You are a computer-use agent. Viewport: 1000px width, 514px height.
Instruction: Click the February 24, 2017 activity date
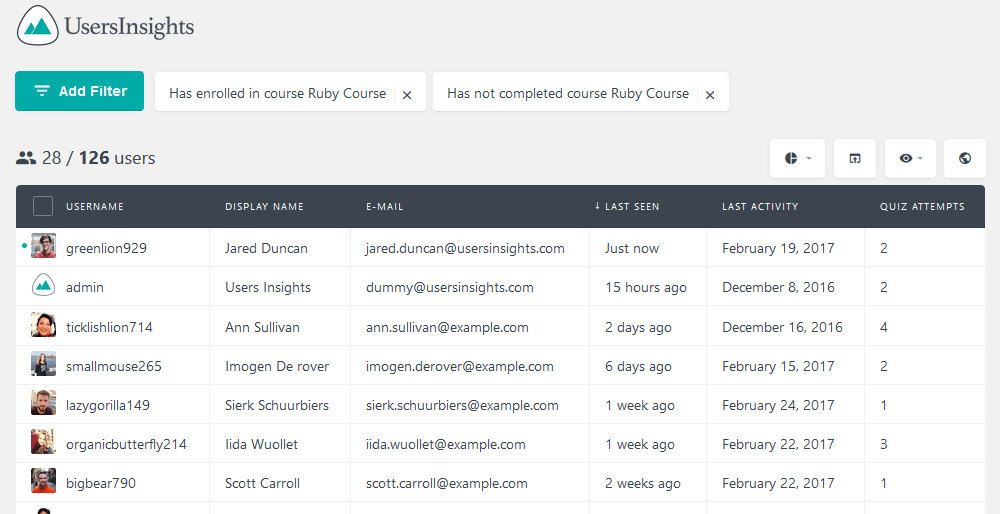pyautogui.click(x=778, y=405)
